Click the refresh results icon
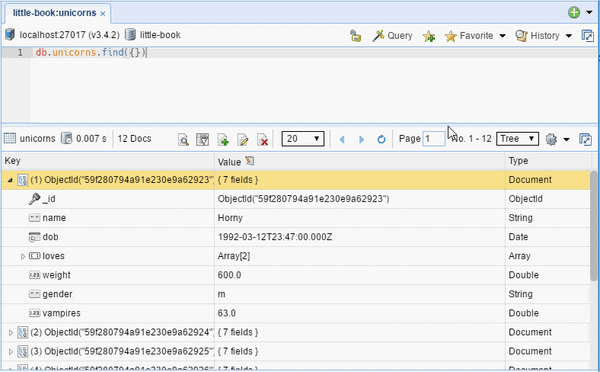600x372 pixels. point(381,139)
